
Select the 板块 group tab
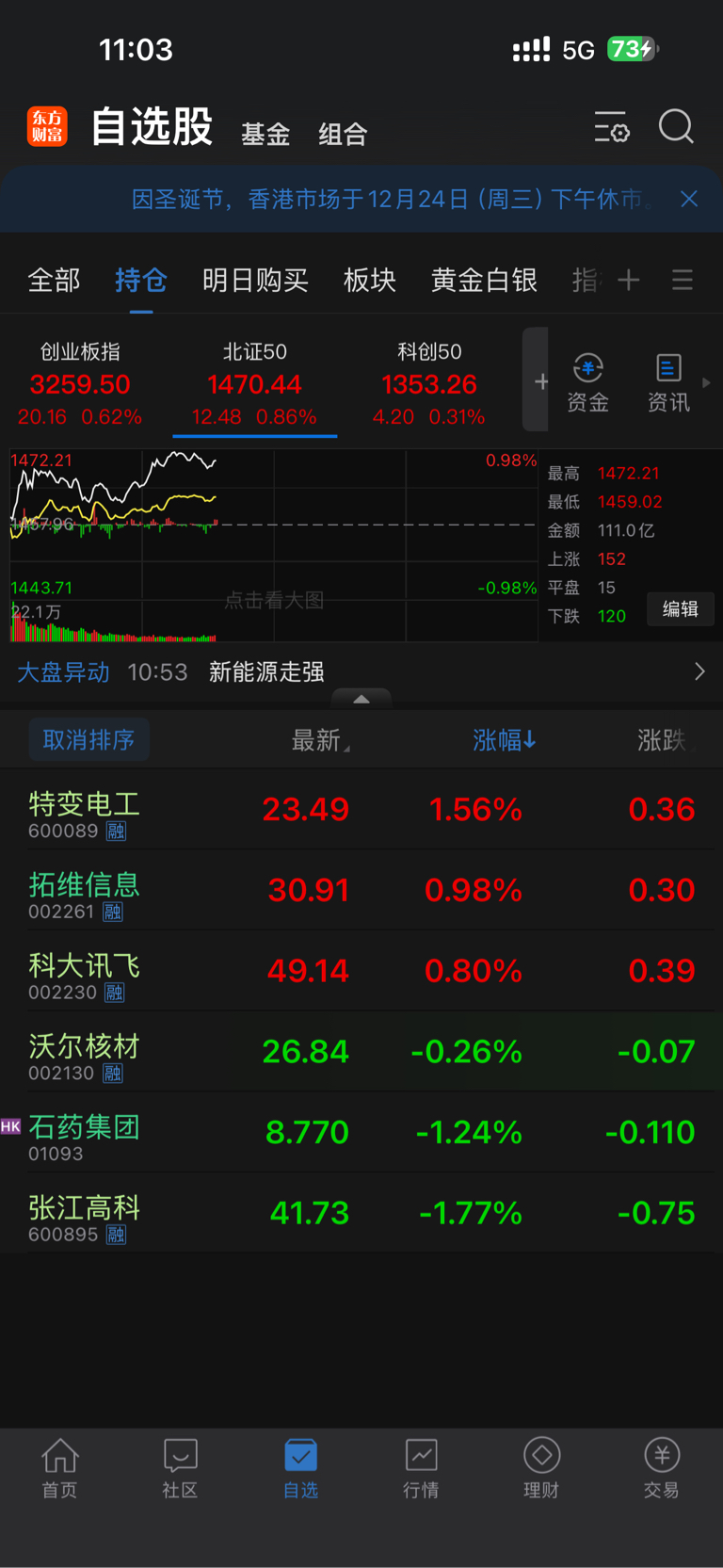pos(370,281)
